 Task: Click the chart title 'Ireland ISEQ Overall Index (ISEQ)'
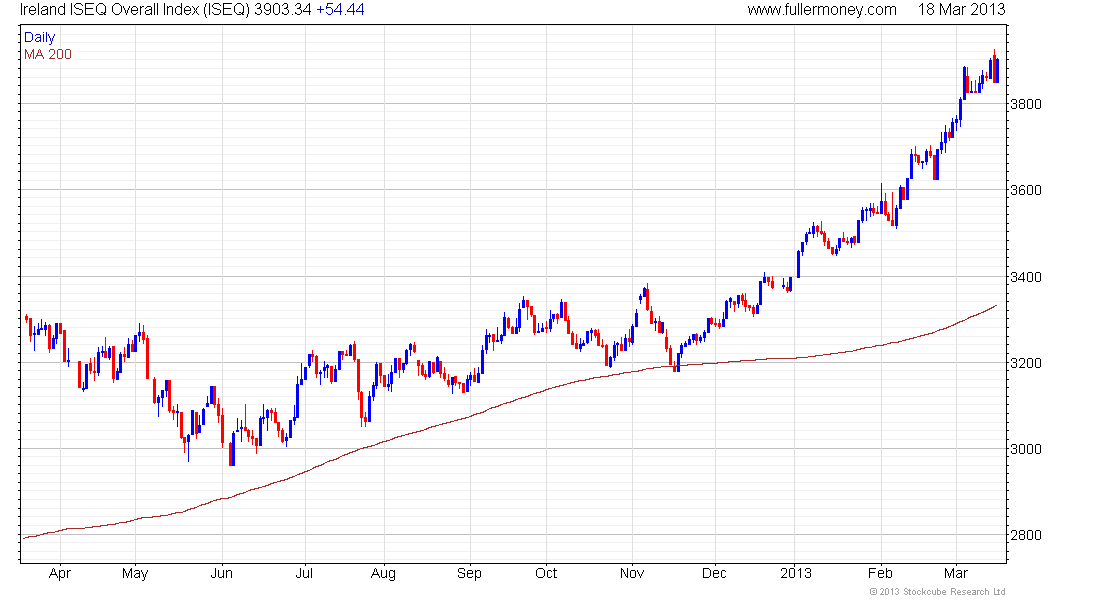pos(135,9)
